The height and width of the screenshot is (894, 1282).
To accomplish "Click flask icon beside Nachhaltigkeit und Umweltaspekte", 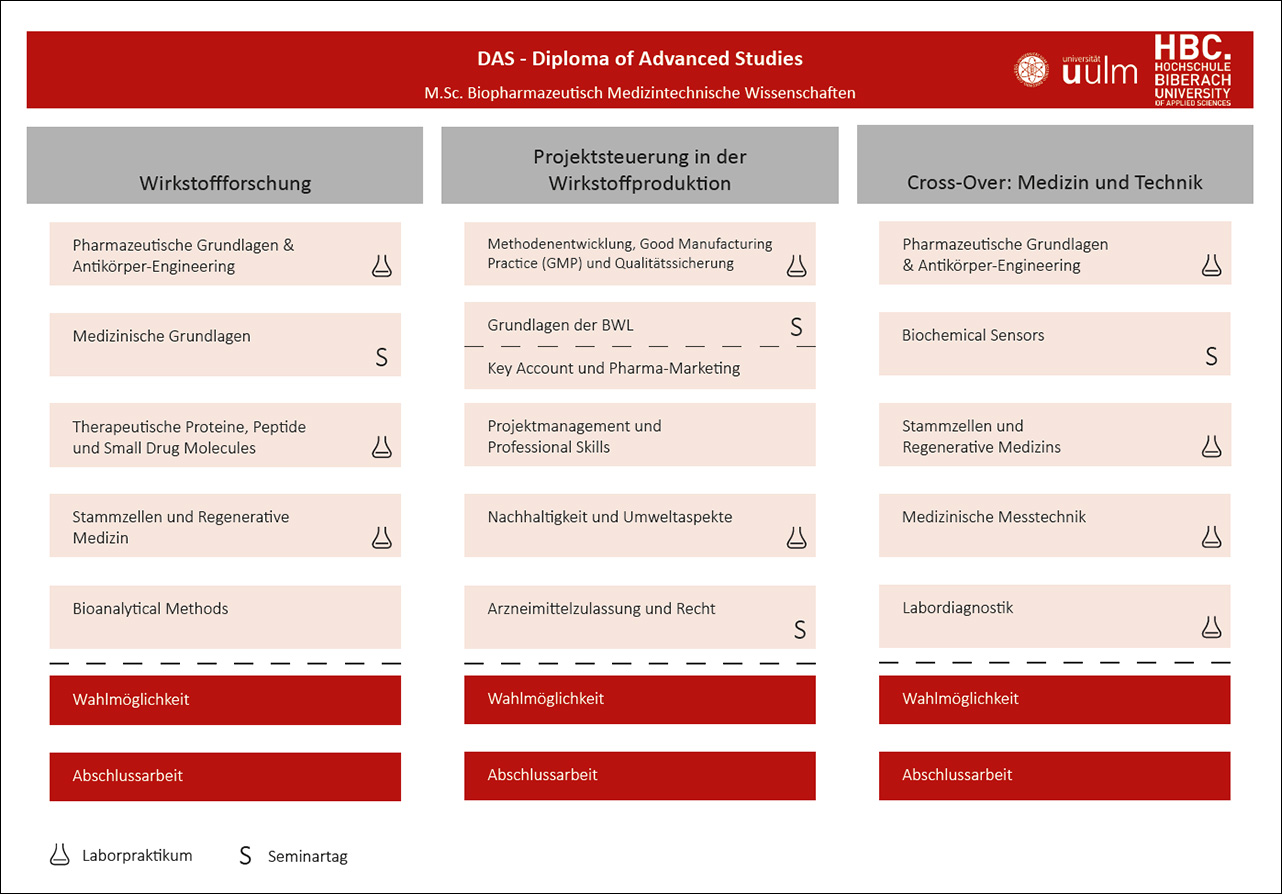I will (796, 537).
